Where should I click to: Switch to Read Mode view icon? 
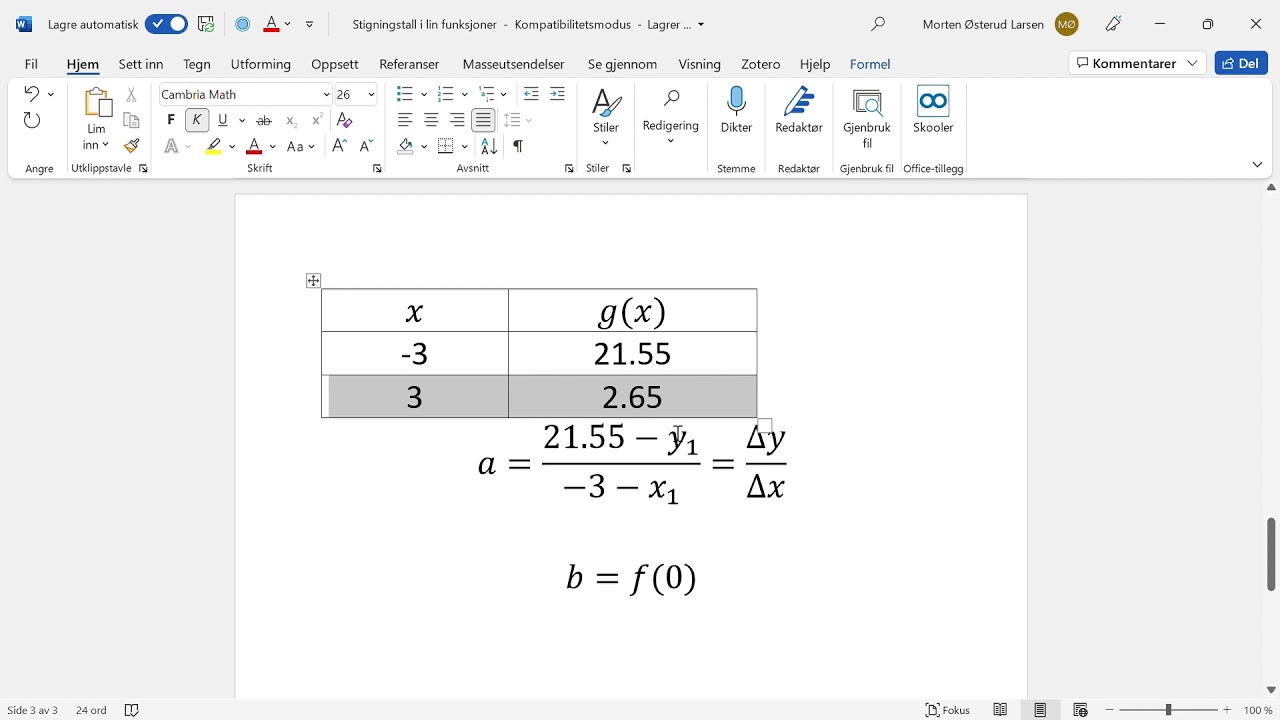tap(1001, 710)
